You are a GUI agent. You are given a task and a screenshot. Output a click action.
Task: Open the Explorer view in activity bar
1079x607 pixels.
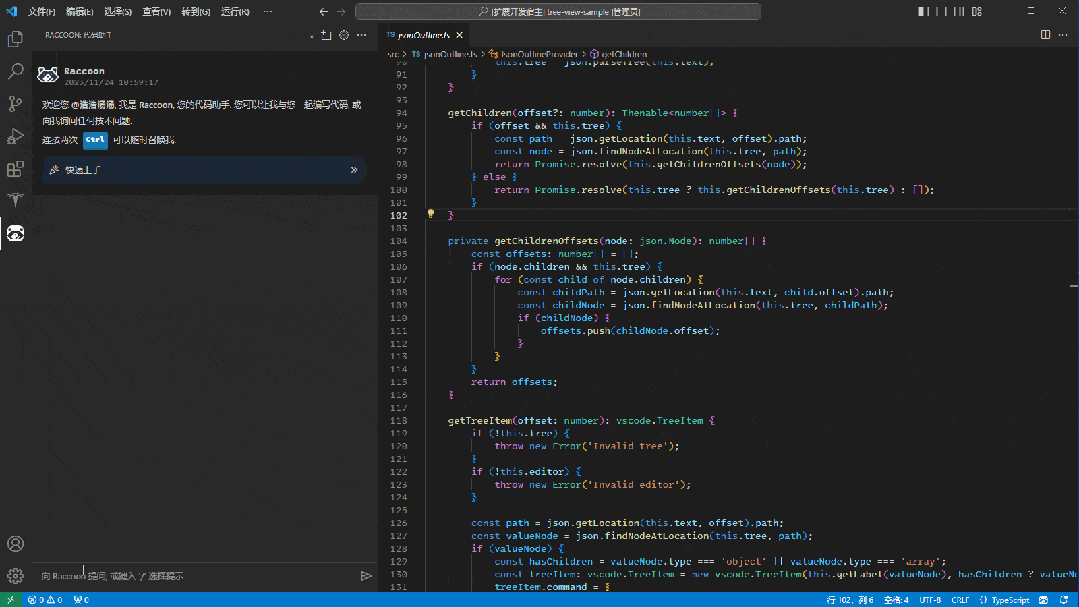tap(15, 39)
